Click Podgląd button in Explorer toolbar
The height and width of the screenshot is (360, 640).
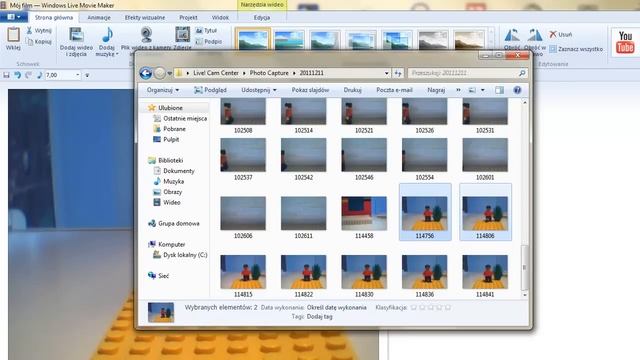pyautogui.click(x=210, y=90)
